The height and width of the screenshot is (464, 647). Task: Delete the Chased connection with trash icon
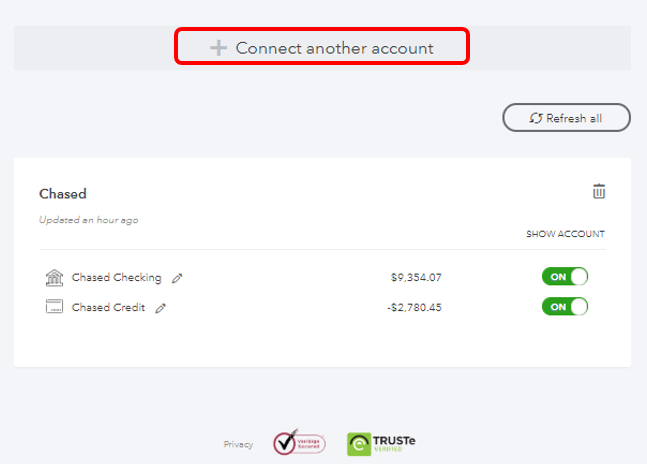[599, 191]
